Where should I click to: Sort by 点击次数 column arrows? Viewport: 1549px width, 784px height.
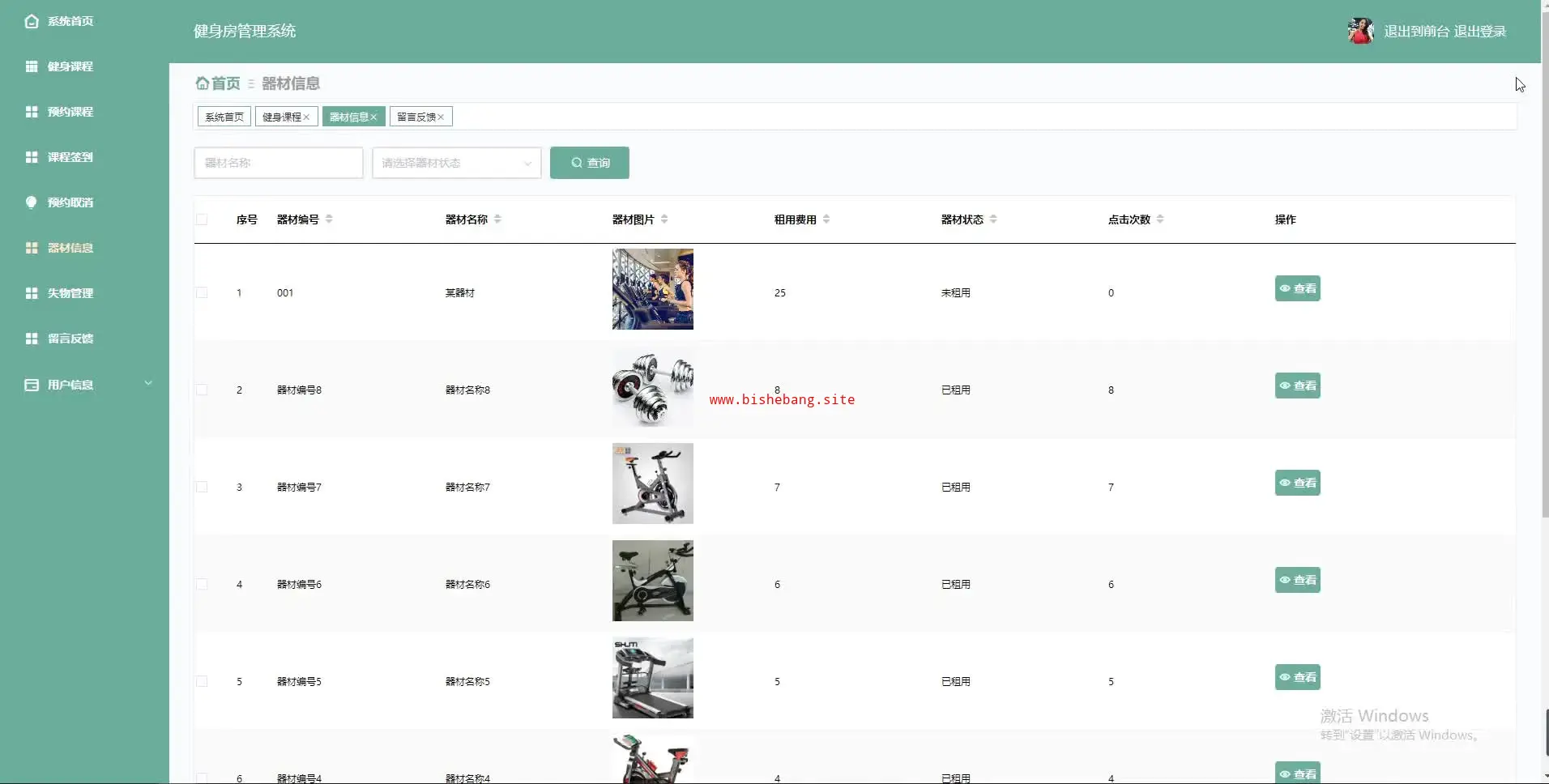1160,219
